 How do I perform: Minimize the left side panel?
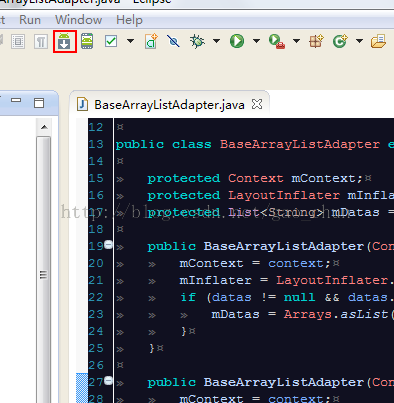point(16,100)
